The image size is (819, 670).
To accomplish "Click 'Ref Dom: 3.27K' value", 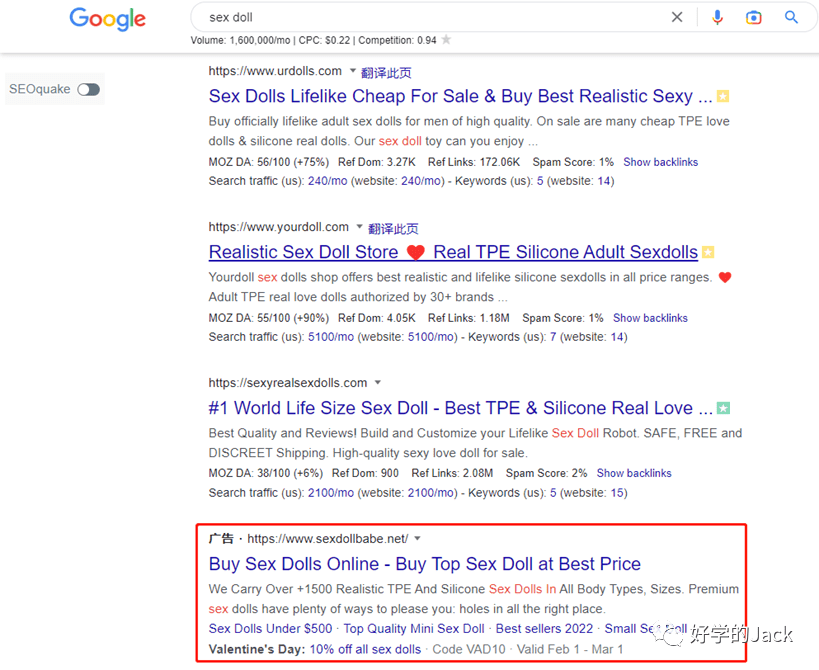I will (377, 162).
